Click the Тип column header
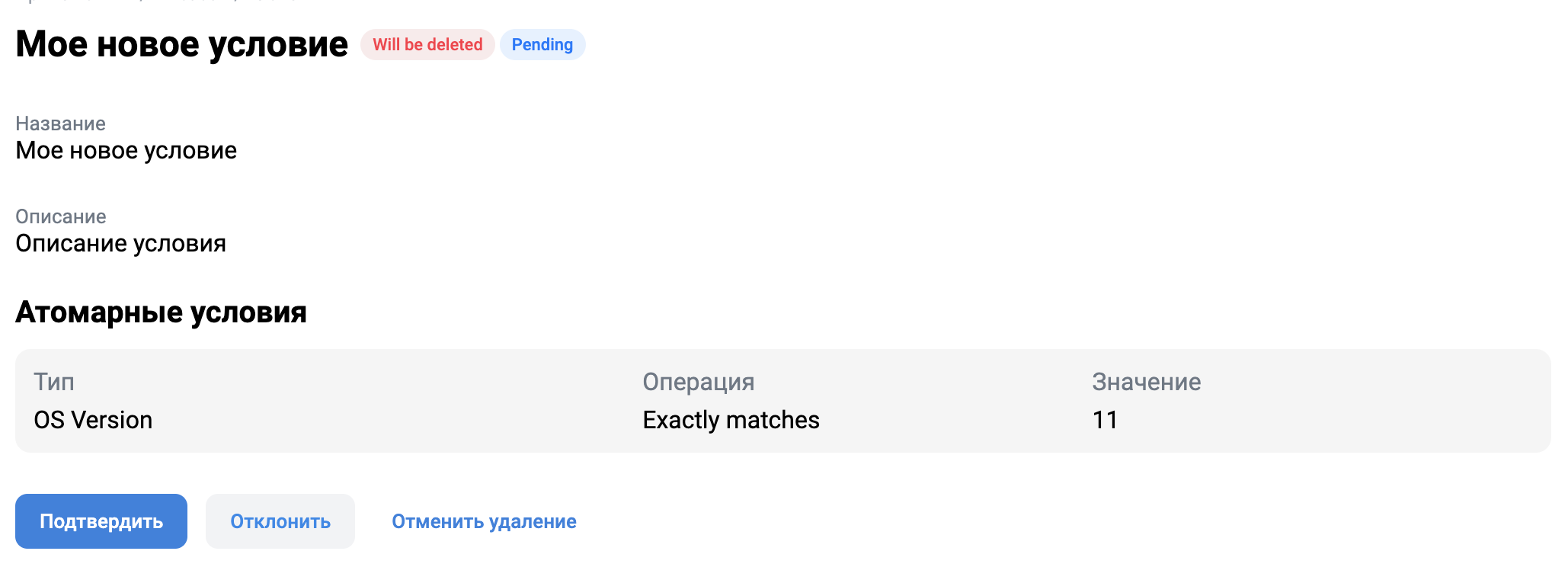The width and height of the screenshot is (1568, 567). (x=54, y=382)
